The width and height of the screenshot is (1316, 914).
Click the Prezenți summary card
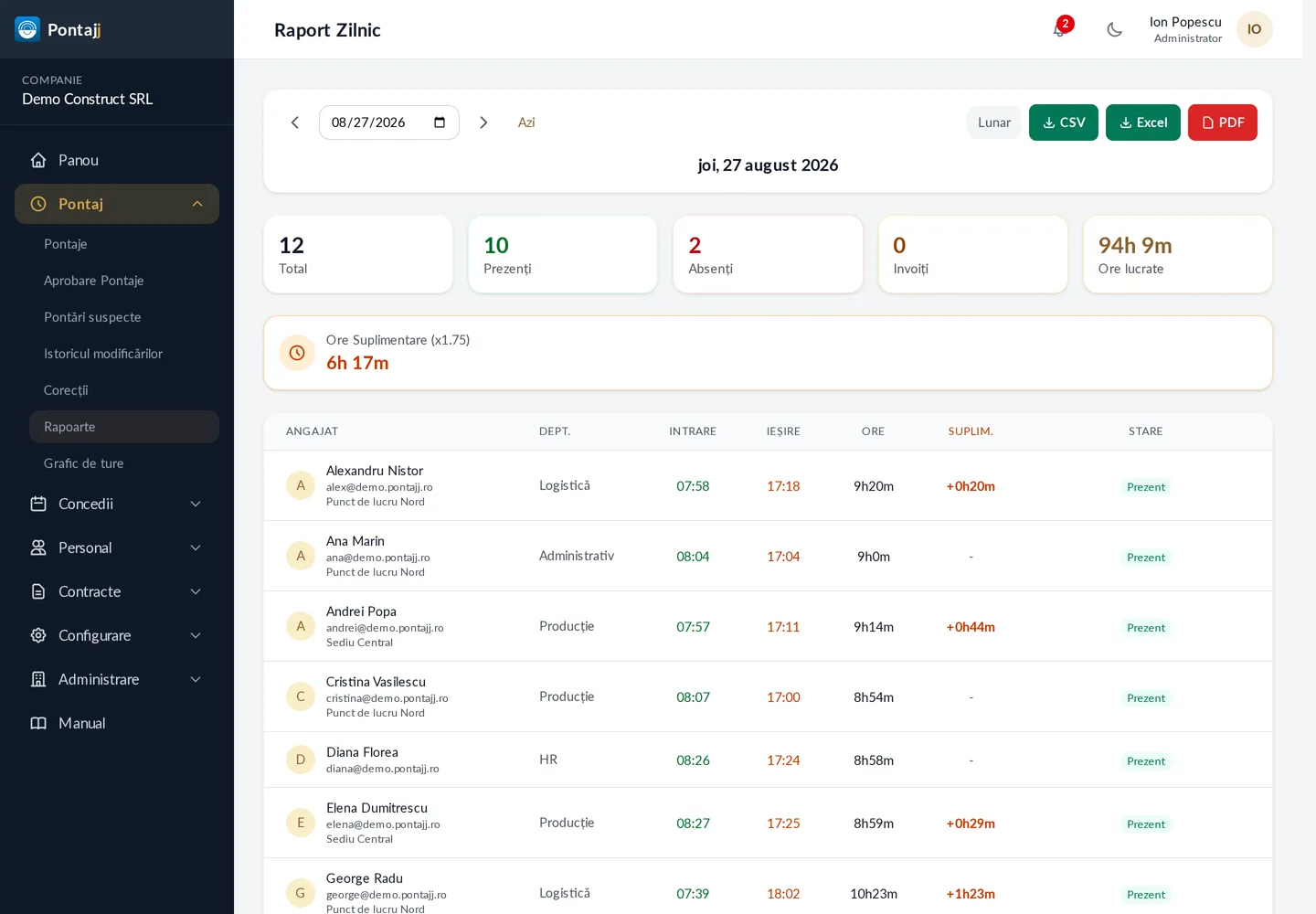pos(563,254)
